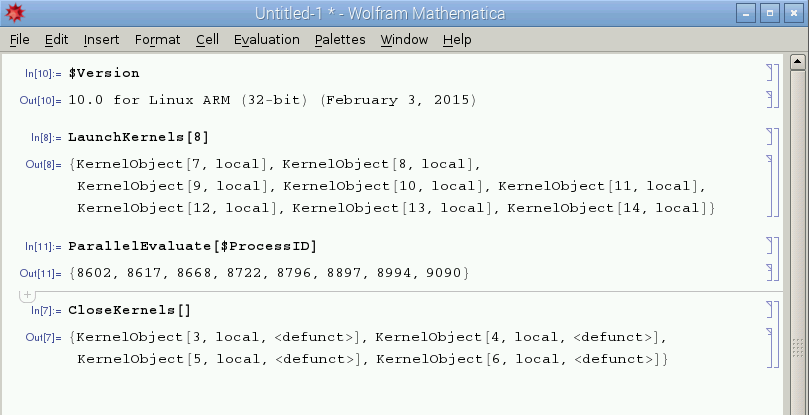
Task: Click the Out[11]= cell label
Action: coord(40,273)
